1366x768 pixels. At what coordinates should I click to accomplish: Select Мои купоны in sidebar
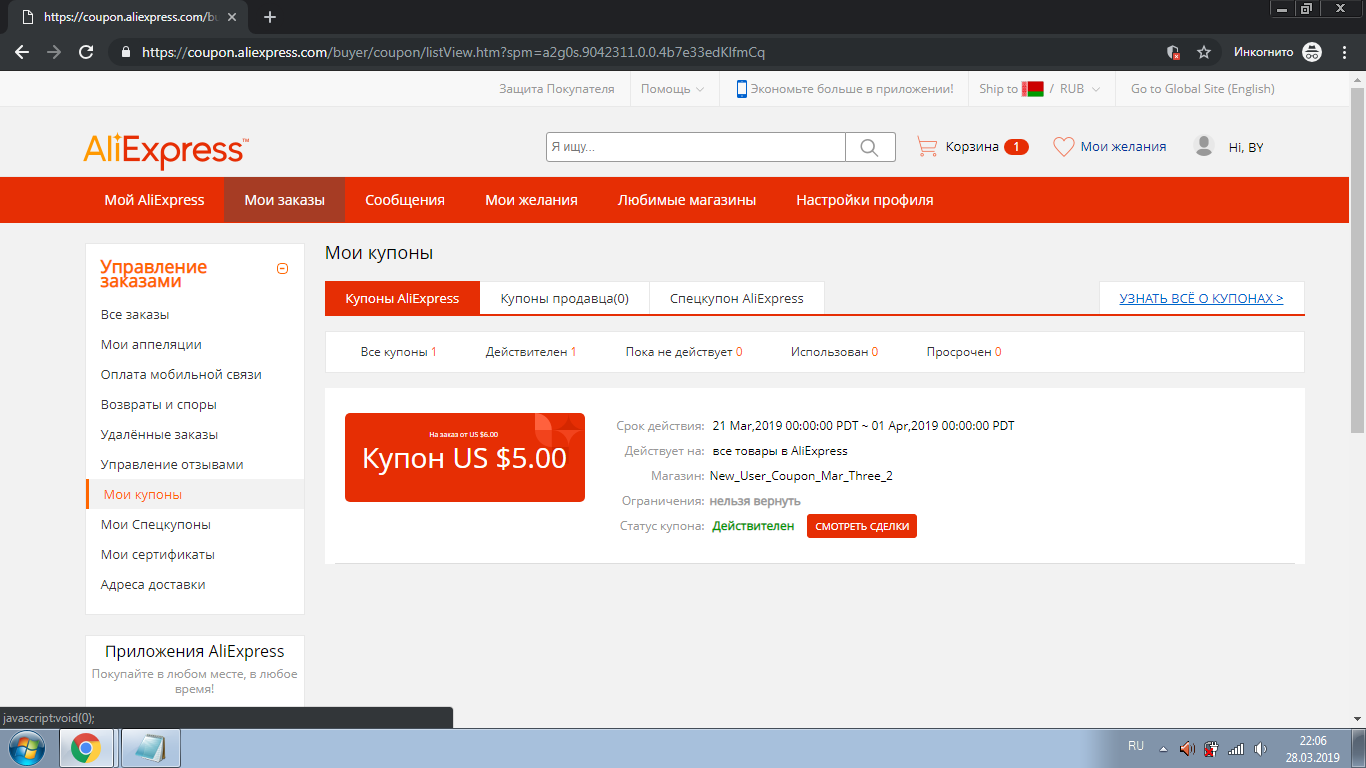195,495
